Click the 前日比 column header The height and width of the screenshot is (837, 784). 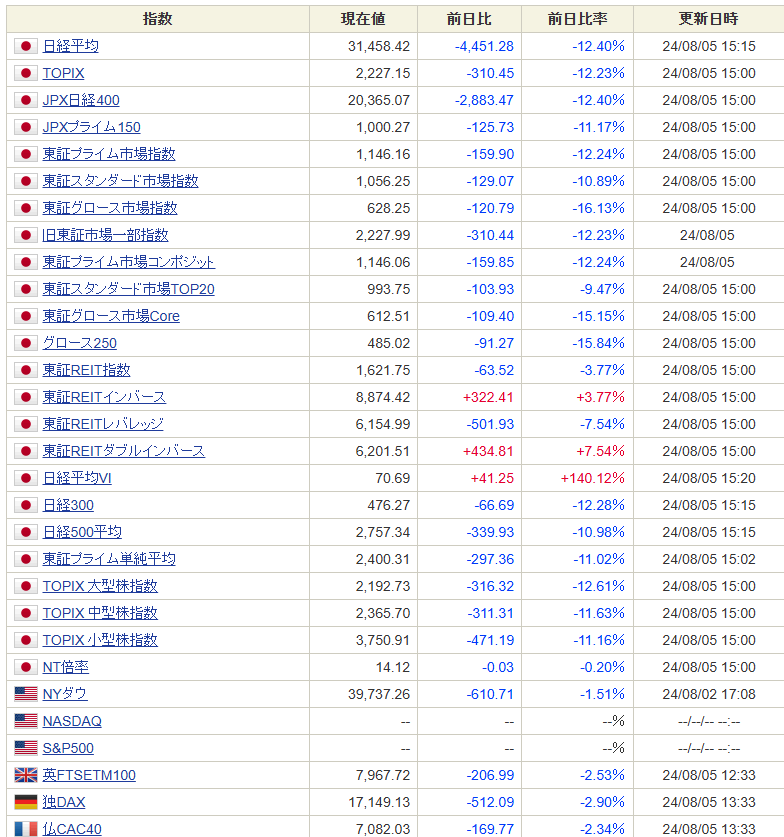469,19
